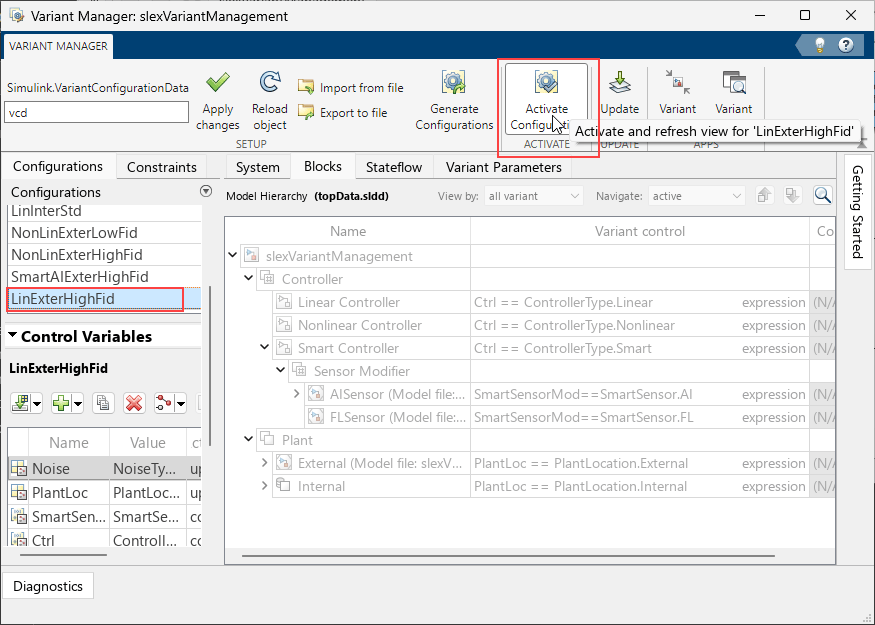875x625 pixels.
Task: Click Generate Configurations icon
Action: 454,82
